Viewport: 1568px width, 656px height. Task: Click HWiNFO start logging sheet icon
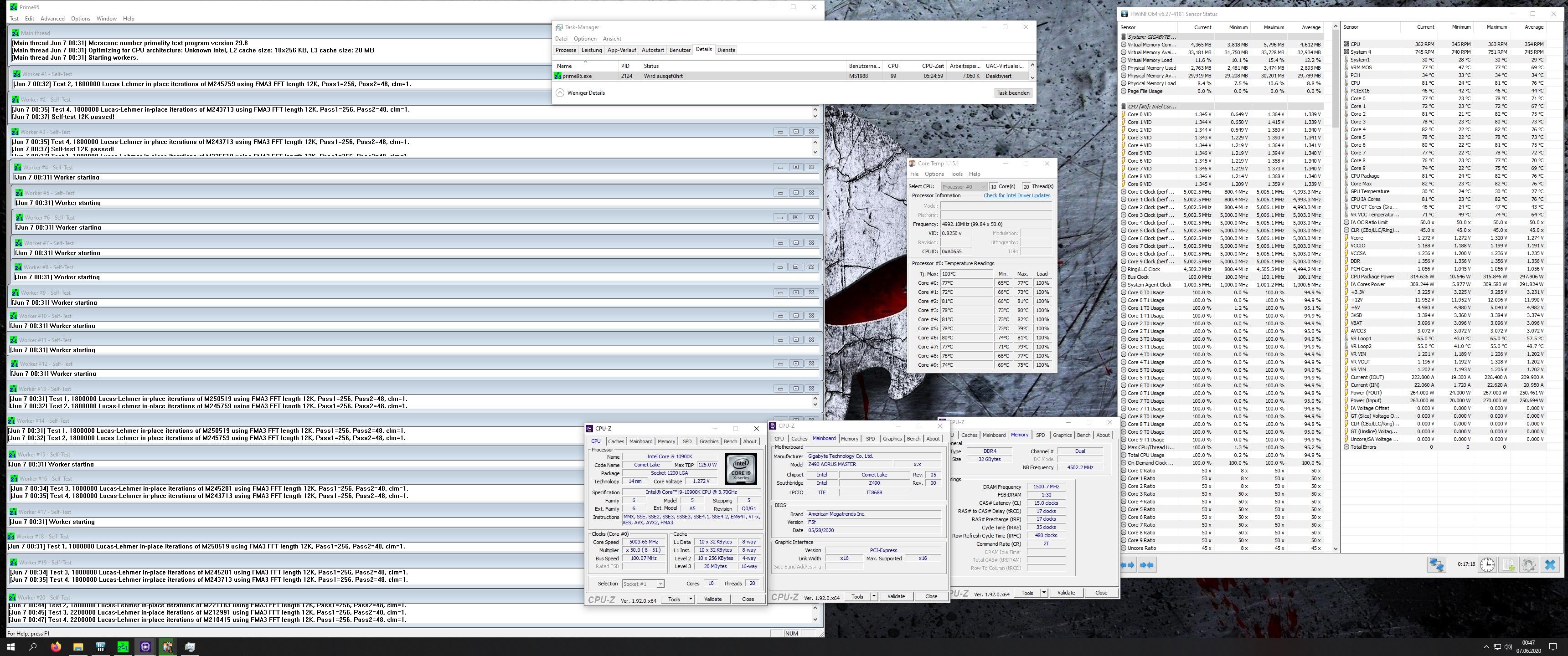(1508, 565)
